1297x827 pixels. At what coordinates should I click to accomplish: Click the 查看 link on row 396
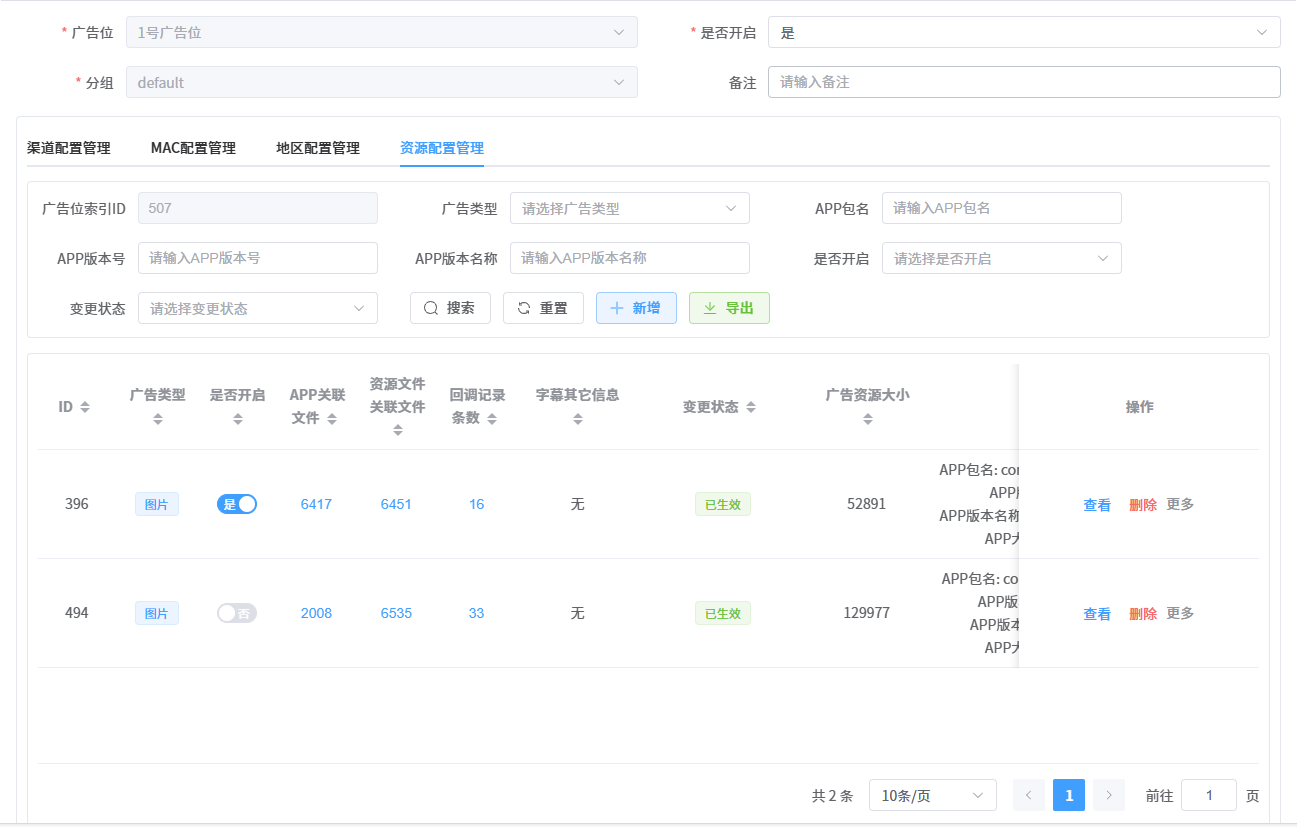1097,504
